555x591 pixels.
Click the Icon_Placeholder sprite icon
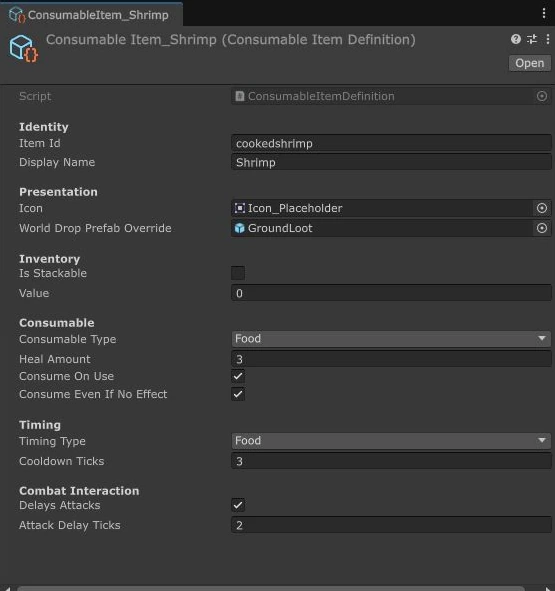pos(239,208)
